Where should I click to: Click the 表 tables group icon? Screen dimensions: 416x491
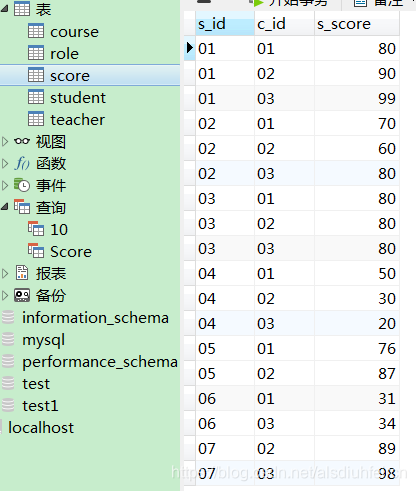point(22,9)
